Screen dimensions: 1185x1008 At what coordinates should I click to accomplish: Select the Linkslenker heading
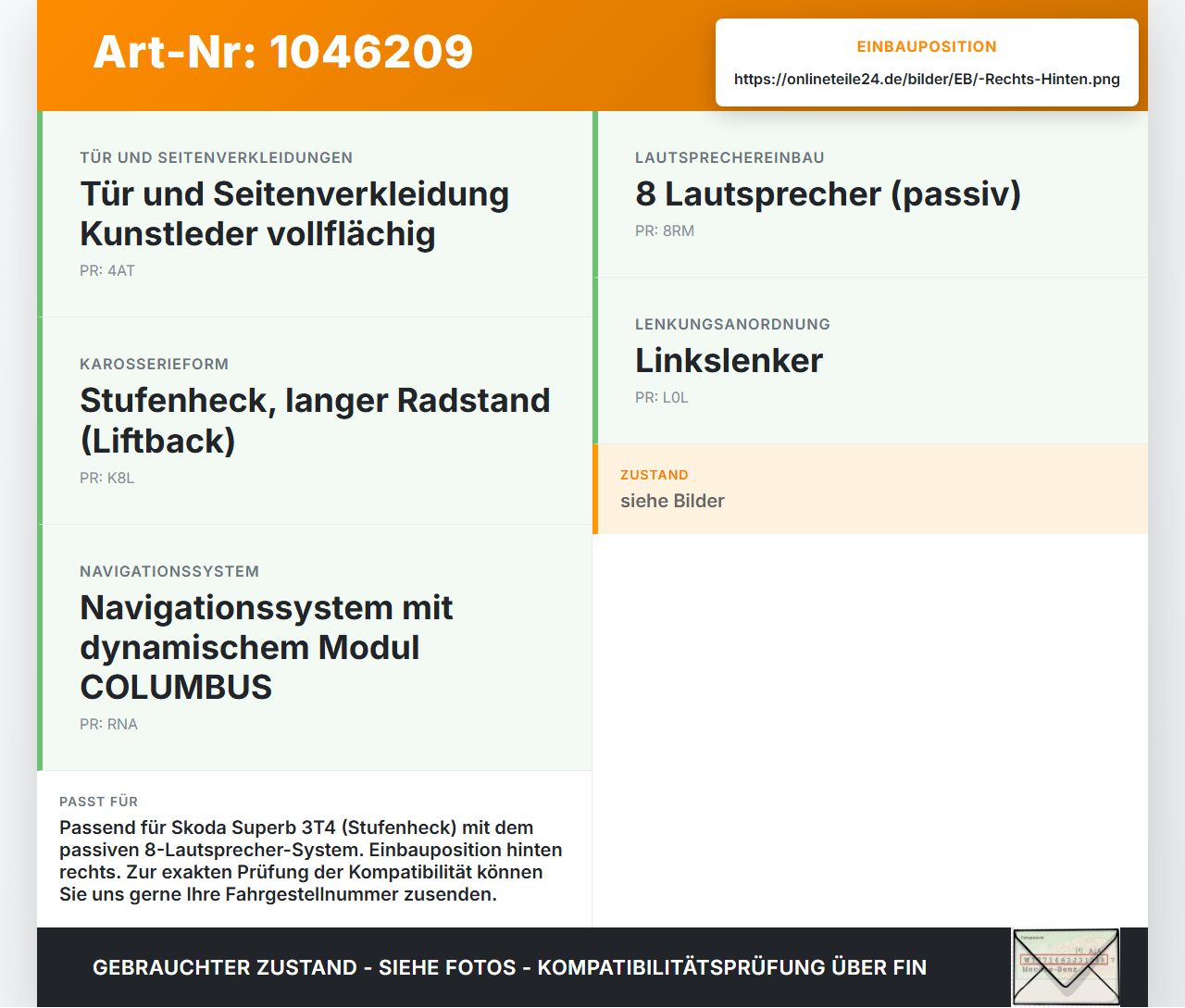[x=729, y=360]
